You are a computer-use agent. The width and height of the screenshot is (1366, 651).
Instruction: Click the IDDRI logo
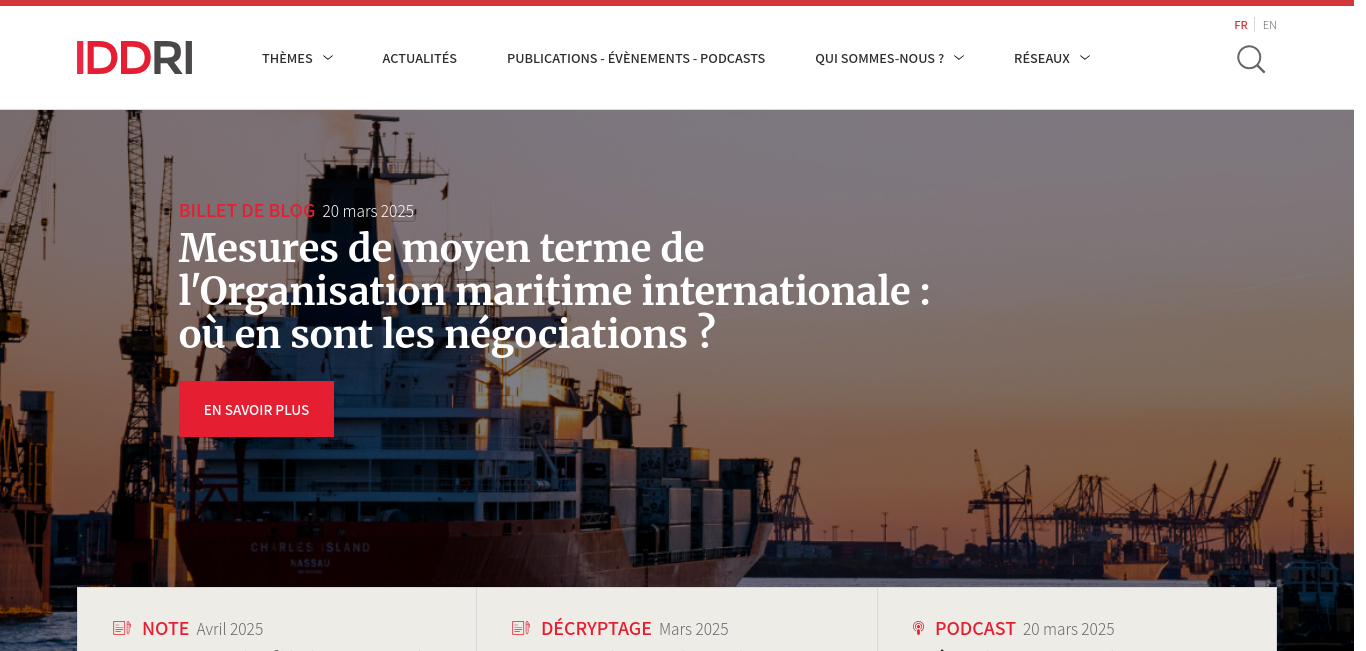[x=134, y=58]
